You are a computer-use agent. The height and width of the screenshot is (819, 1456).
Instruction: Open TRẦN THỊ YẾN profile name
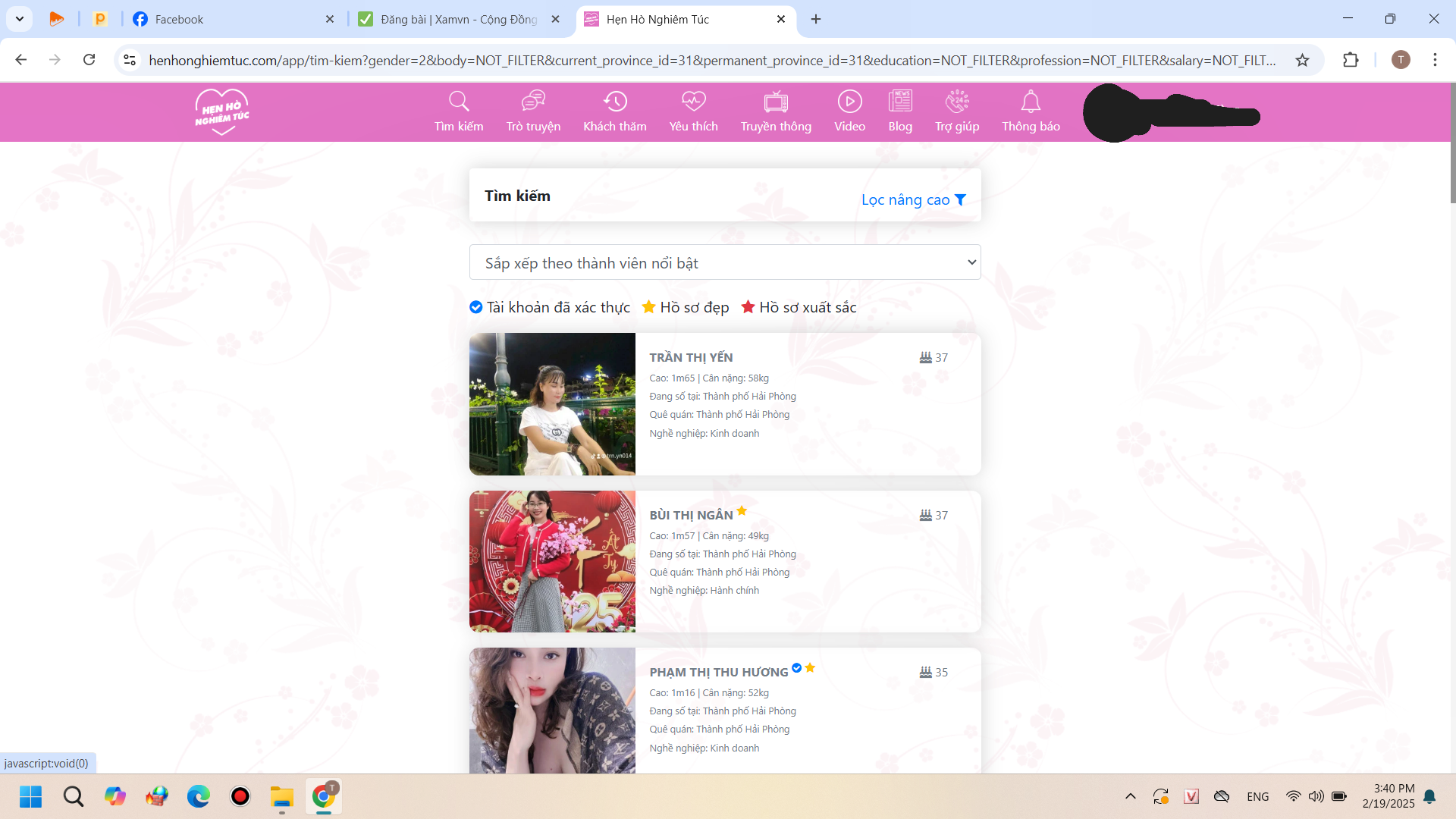click(x=691, y=357)
